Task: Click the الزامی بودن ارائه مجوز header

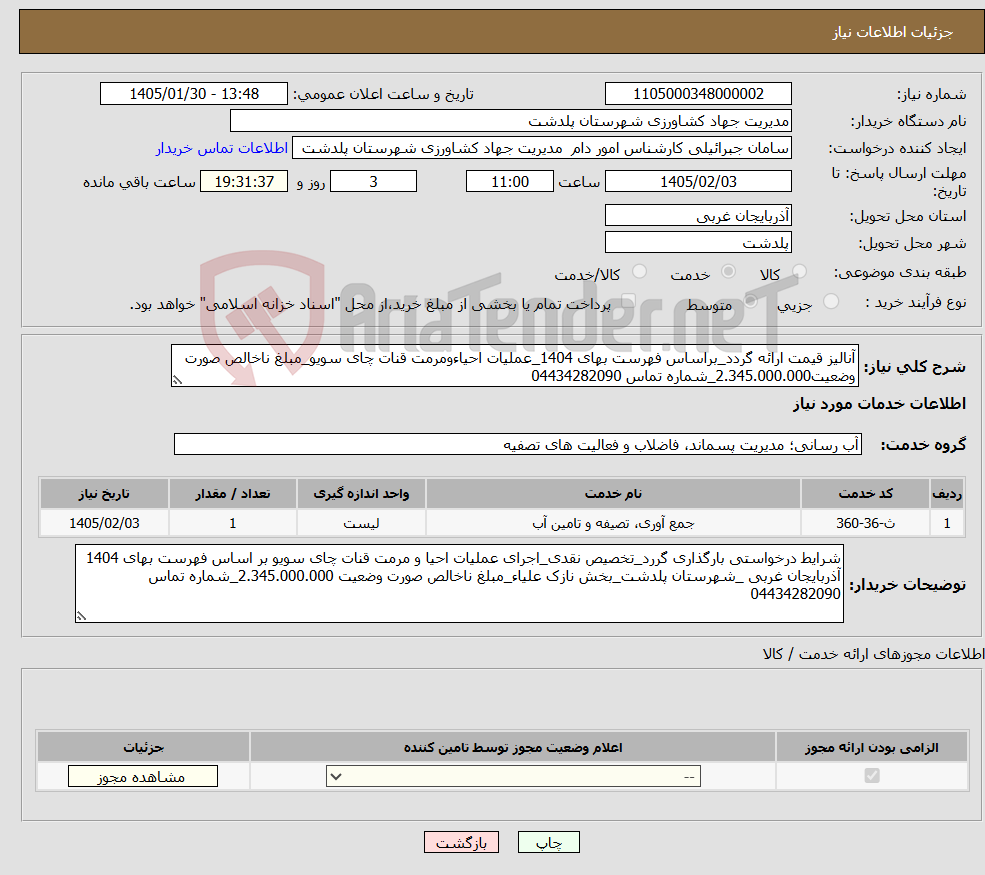Action: coord(872,747)
